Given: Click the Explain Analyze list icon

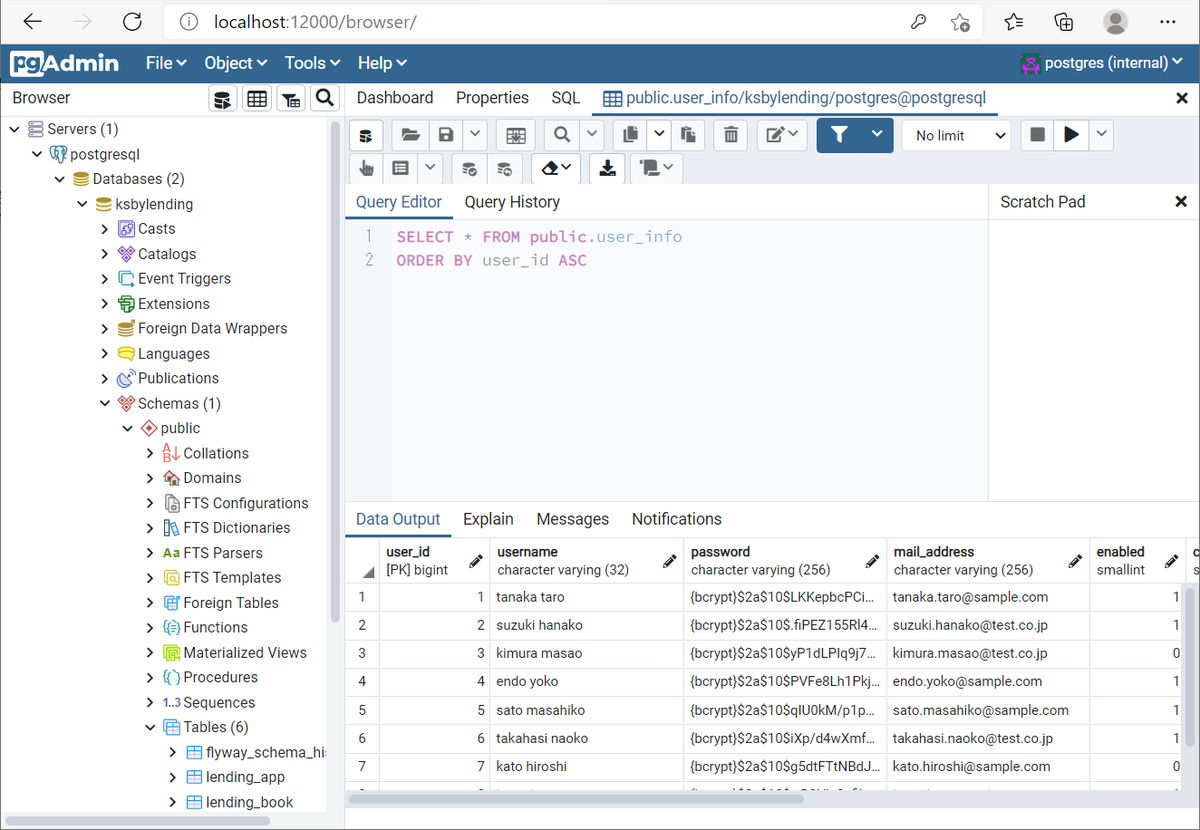Looking at the screenshot, I should pyautogui.click(x=400, y=168).
